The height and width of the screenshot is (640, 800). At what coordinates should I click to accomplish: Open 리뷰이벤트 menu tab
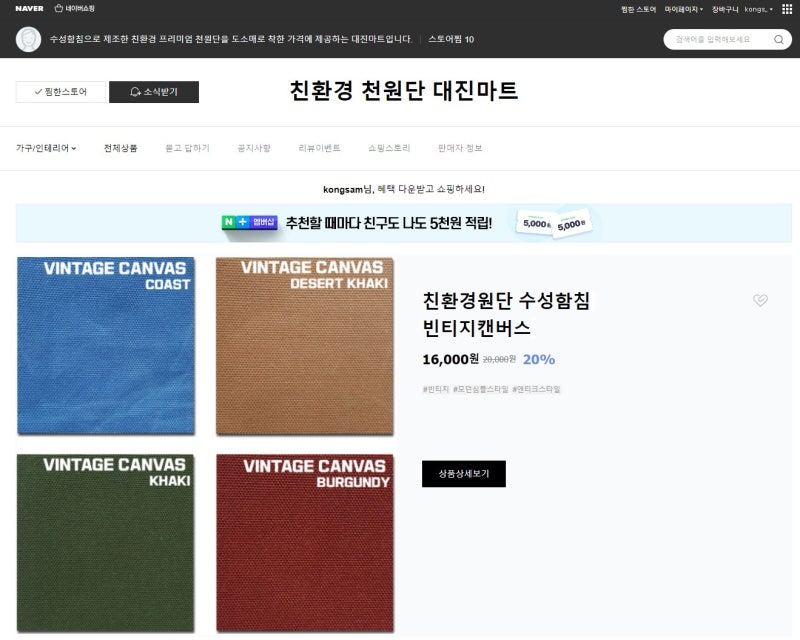coord(319,148)
